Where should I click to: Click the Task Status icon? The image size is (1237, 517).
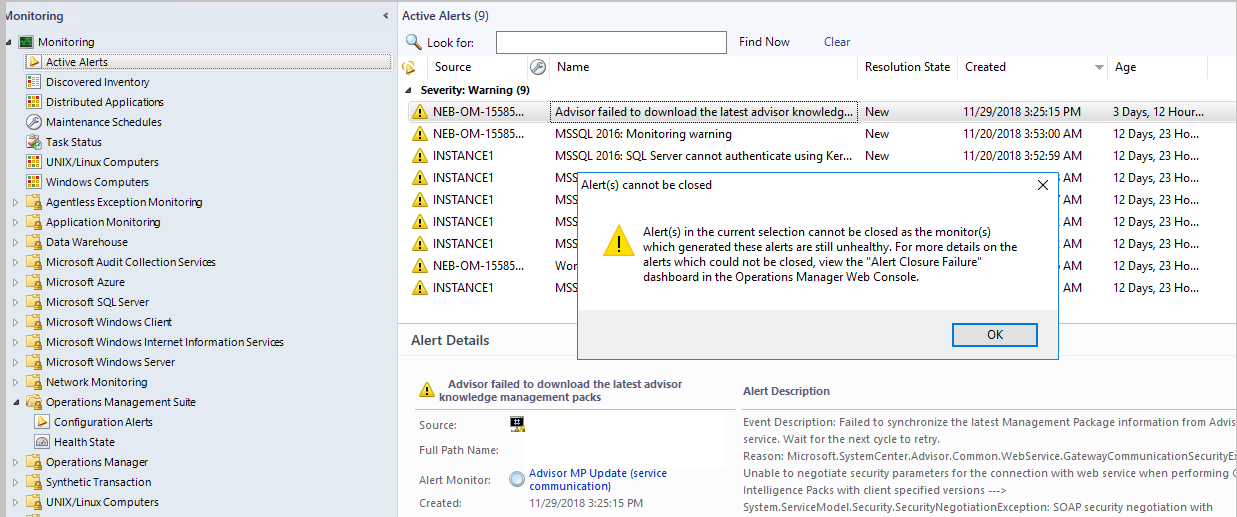34,142
